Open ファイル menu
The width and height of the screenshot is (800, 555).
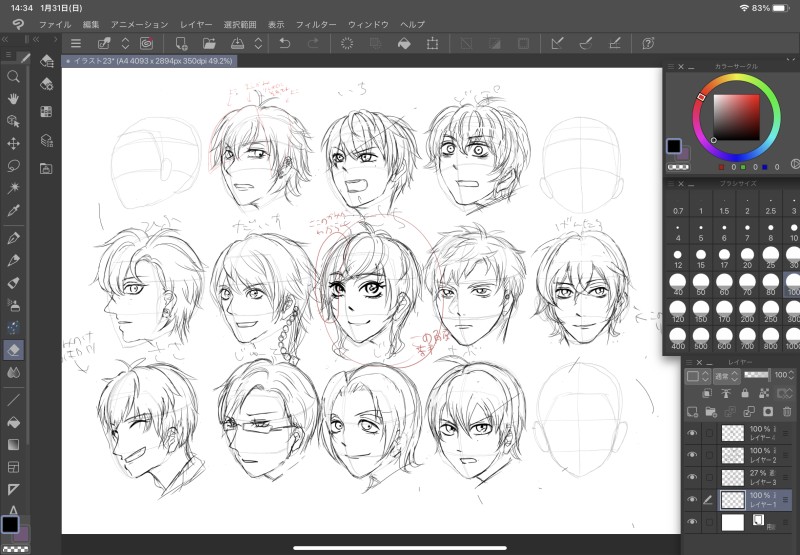pos(55,24)
